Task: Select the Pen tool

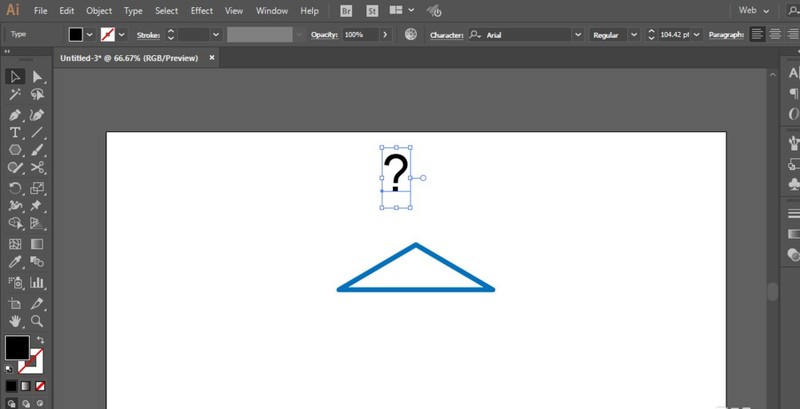Action: pyautogui.click(x=15, y=115)
